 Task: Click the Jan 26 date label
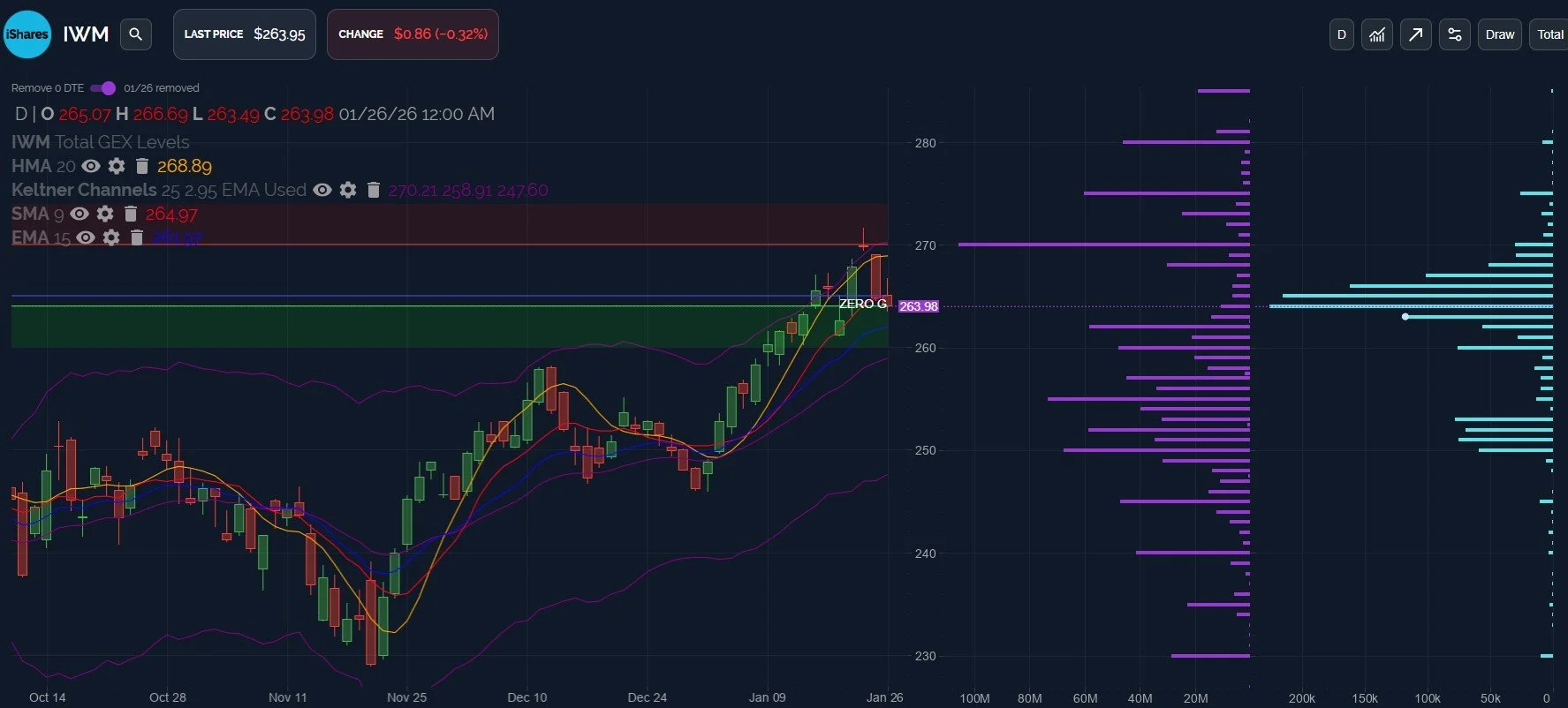(885, 697)
